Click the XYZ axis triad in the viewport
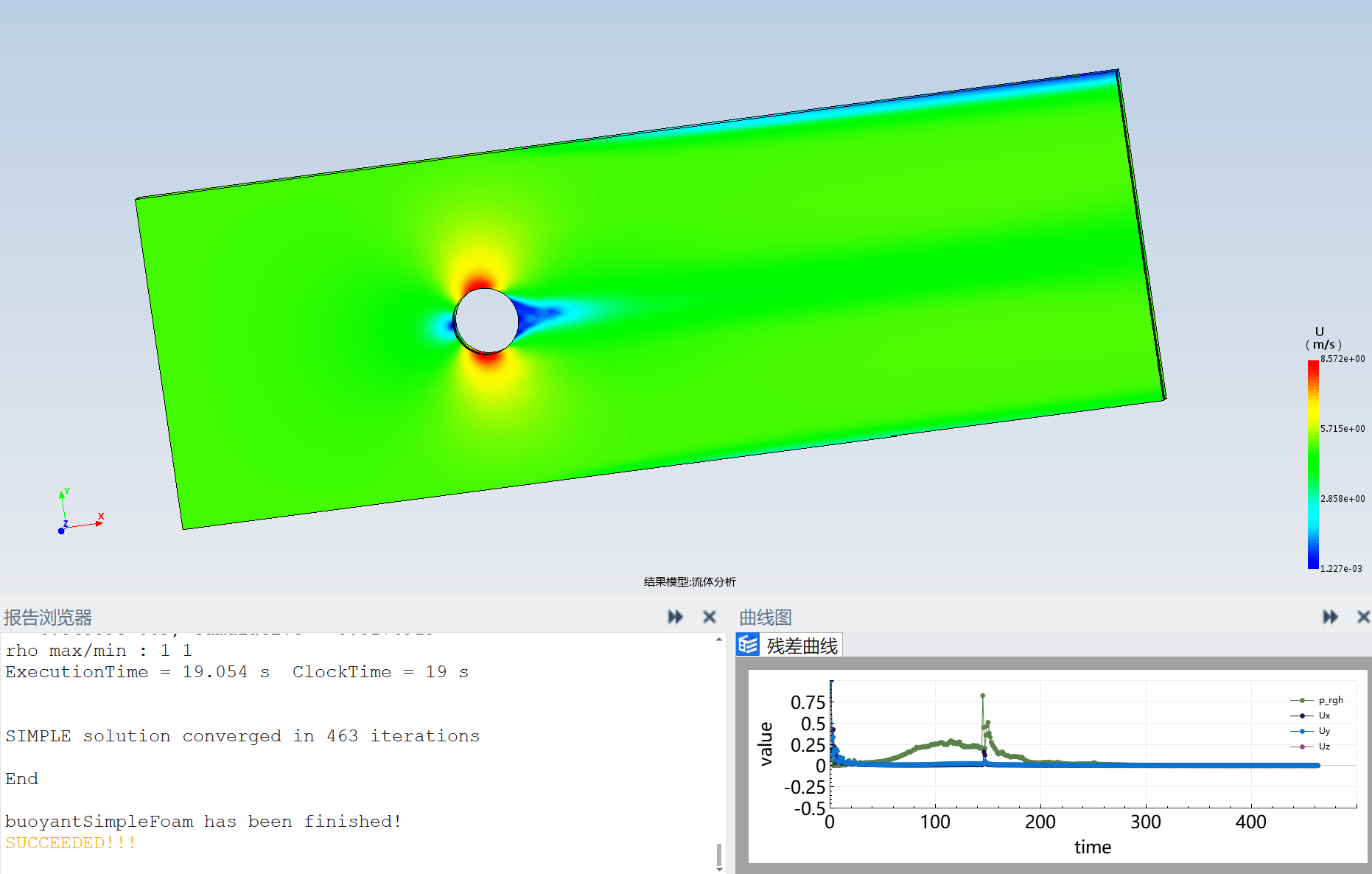 pos(80,511)
